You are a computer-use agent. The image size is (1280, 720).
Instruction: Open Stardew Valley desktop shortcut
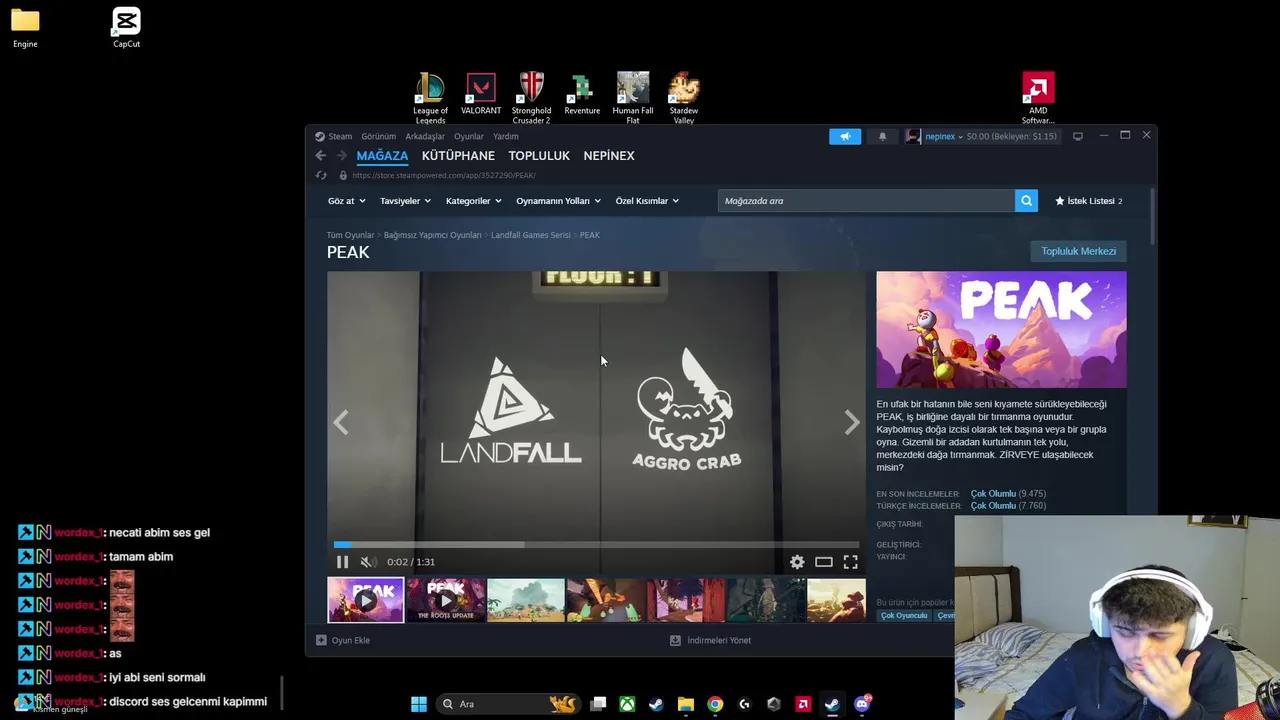684,98
